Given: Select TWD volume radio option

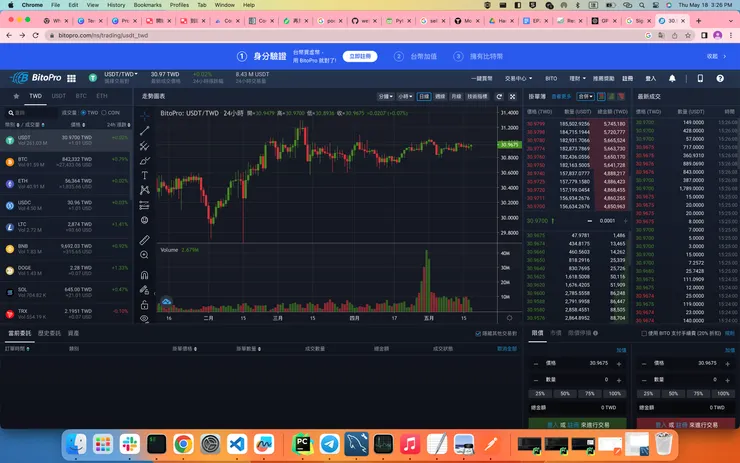Looking at the screenshot, I should click(83, 113).
